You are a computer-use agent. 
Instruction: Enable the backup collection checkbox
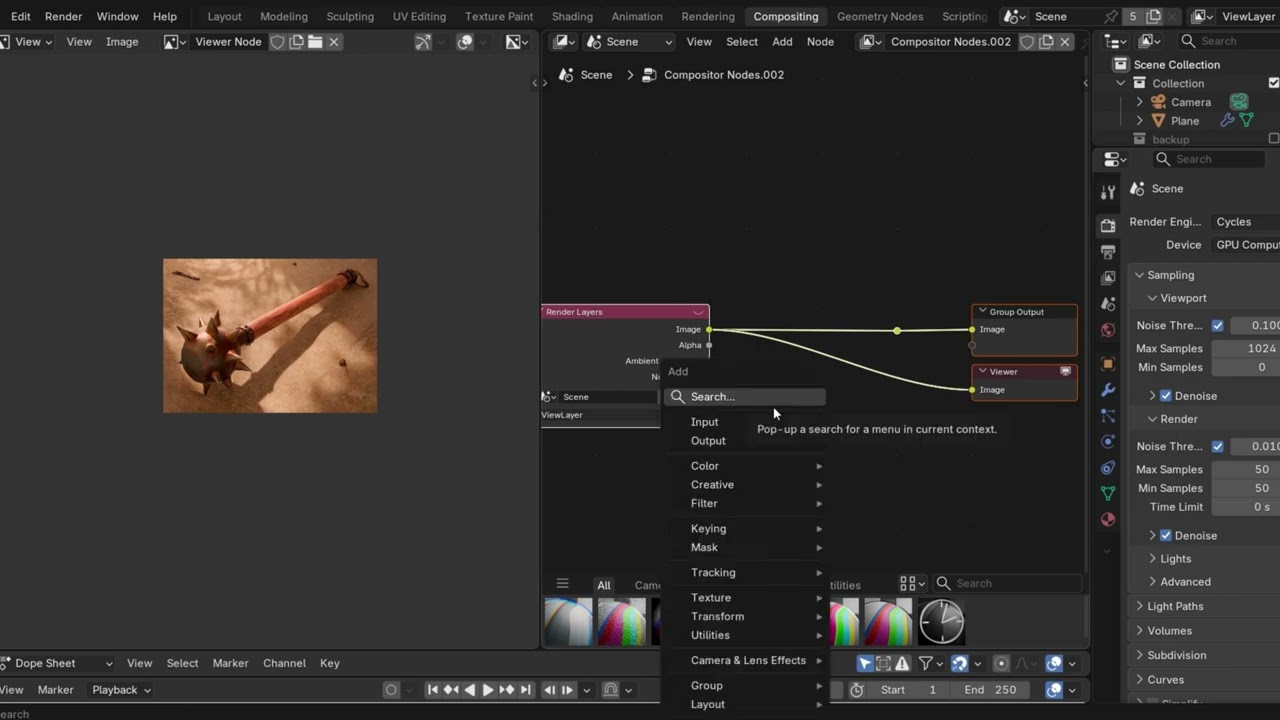(1273, 139)
